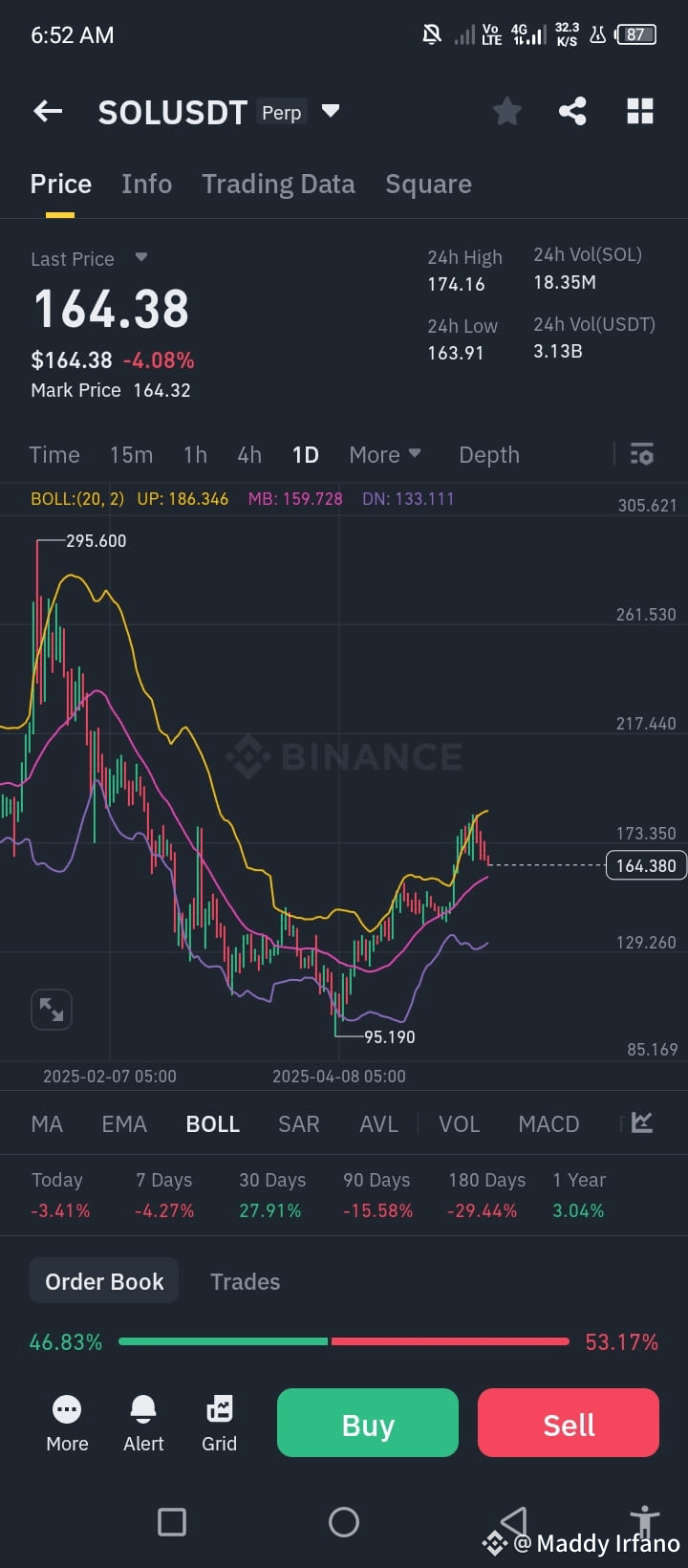Toggle the VOL sub-indicator
Viewport: 688px width, 1568px height.
[x=459, y=1123]
